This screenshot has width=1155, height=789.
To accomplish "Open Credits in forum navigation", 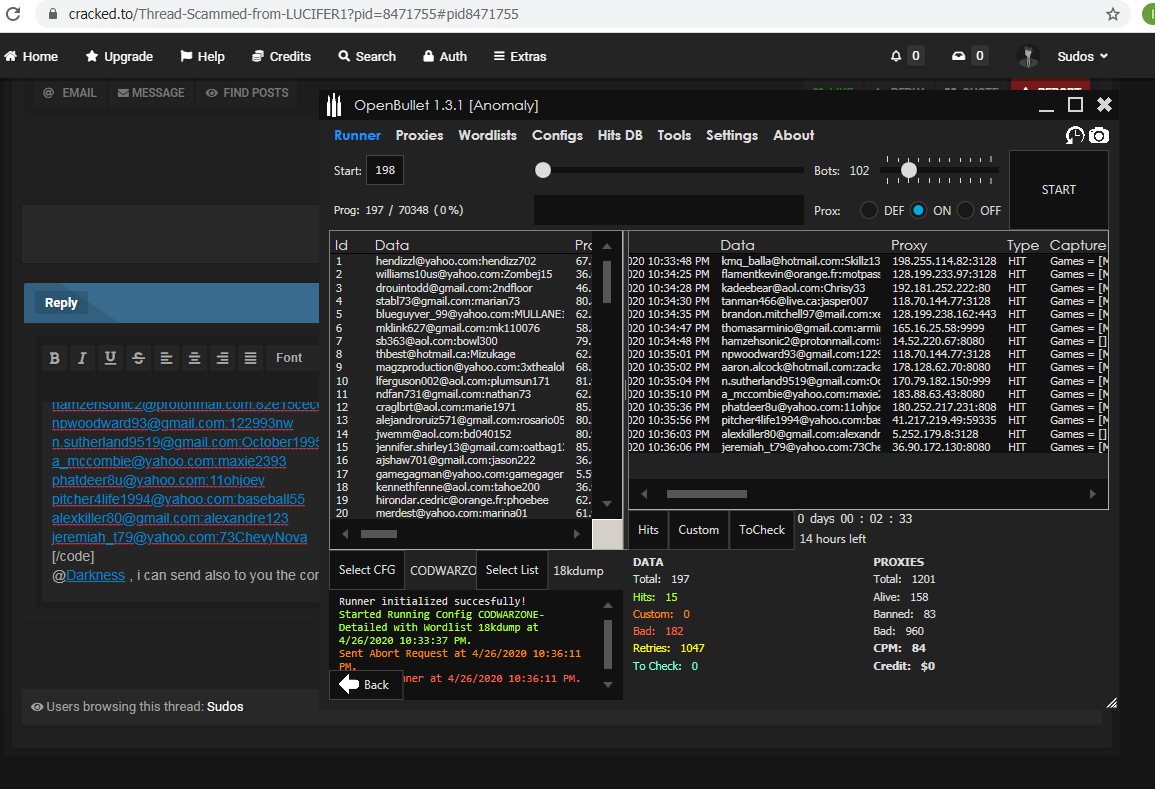I will 281,56.
